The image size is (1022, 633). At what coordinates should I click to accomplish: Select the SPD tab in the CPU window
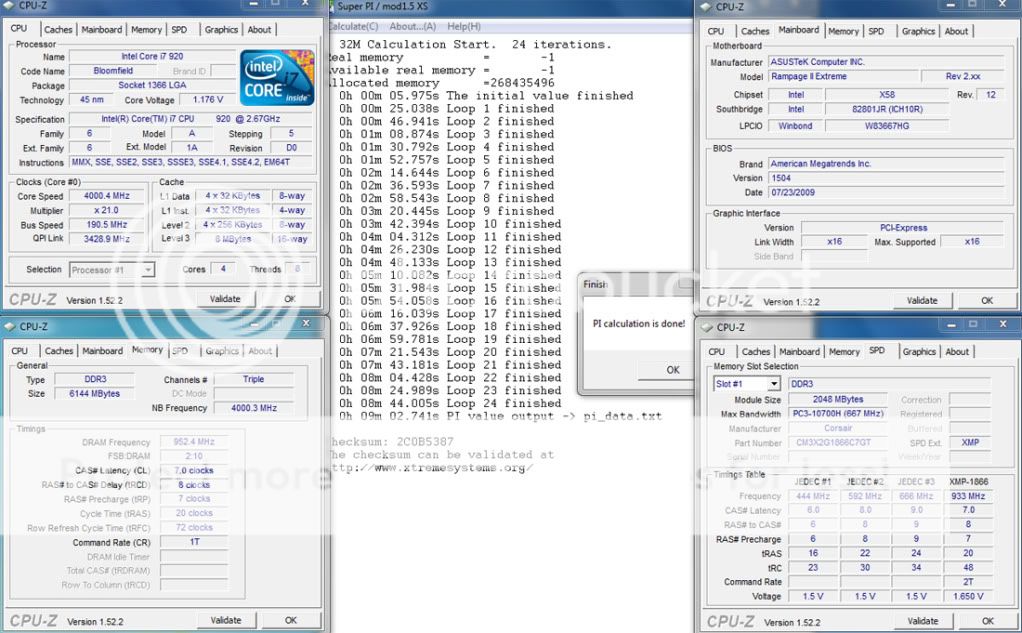(x=179, y=29)
